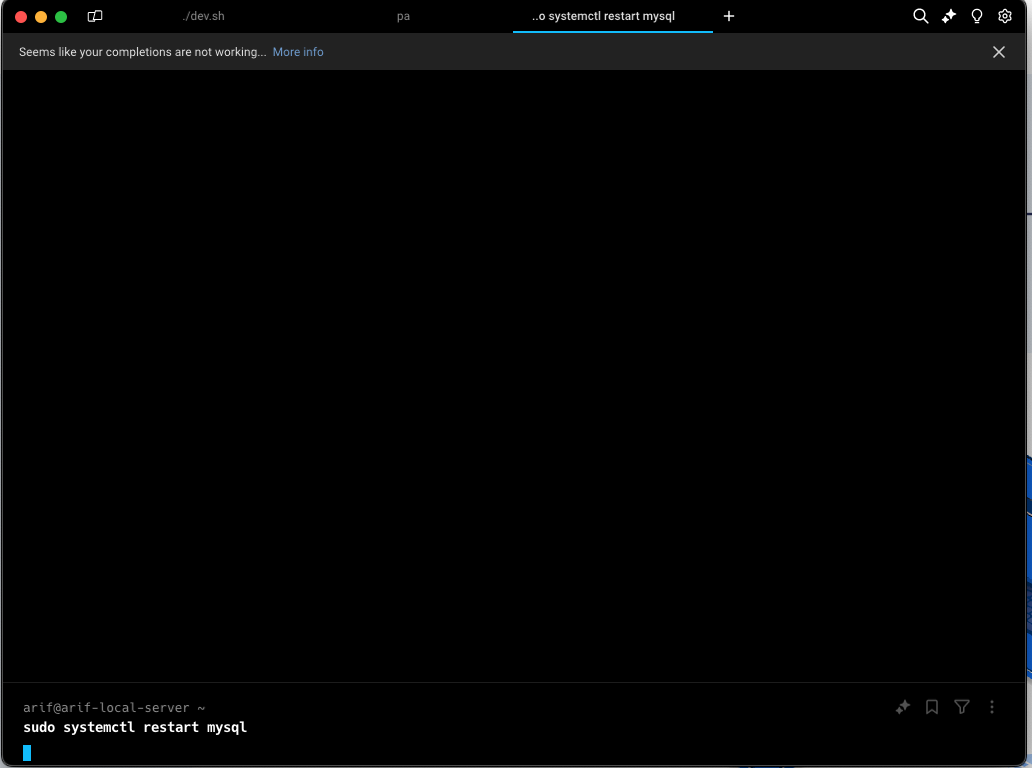Screen dimensions: 1032x768
Task: Select the sudo systemctl restart mysql command
Action: click(135, 727)
